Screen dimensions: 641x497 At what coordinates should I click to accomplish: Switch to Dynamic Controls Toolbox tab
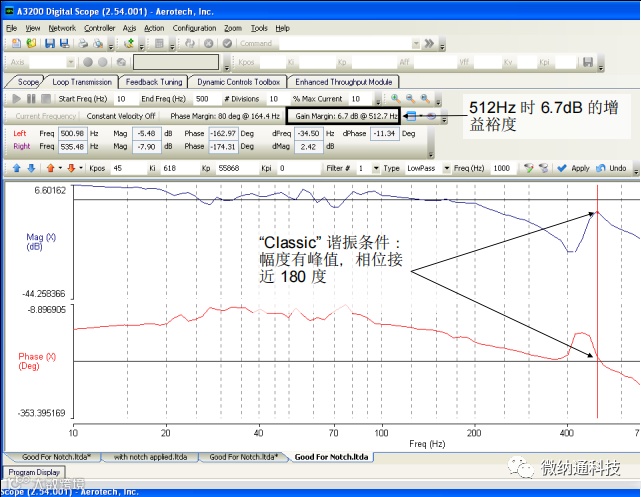[x=238, y=82]
